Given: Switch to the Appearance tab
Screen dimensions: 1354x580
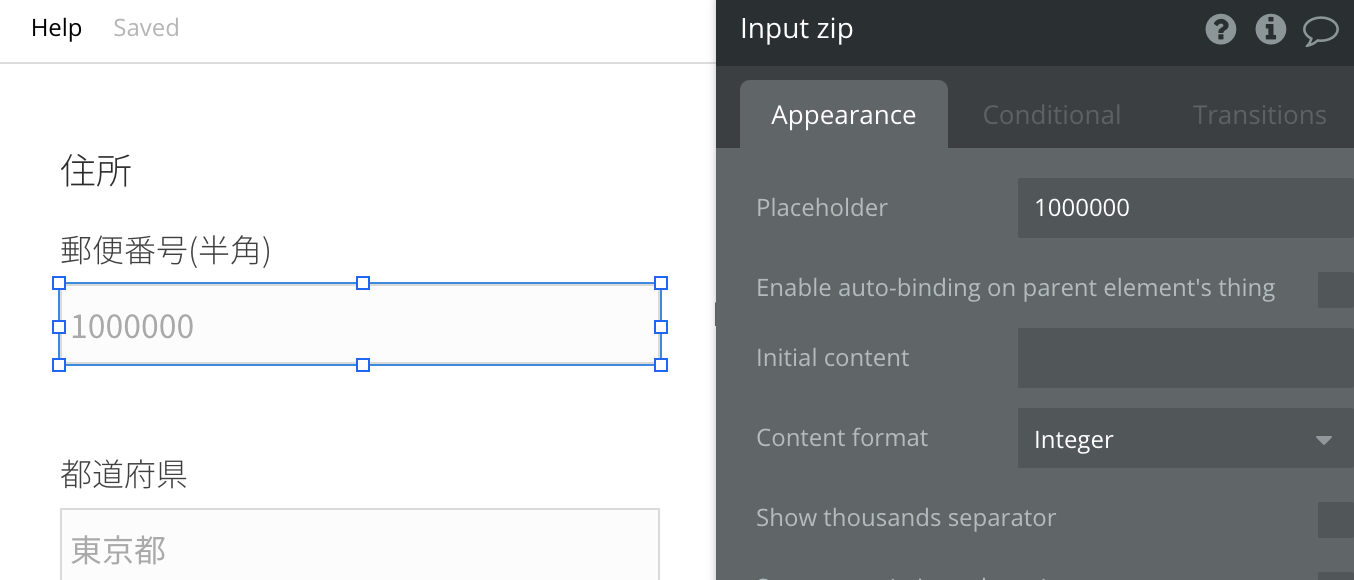Looking at the screenshot, I should click(843, 115).
